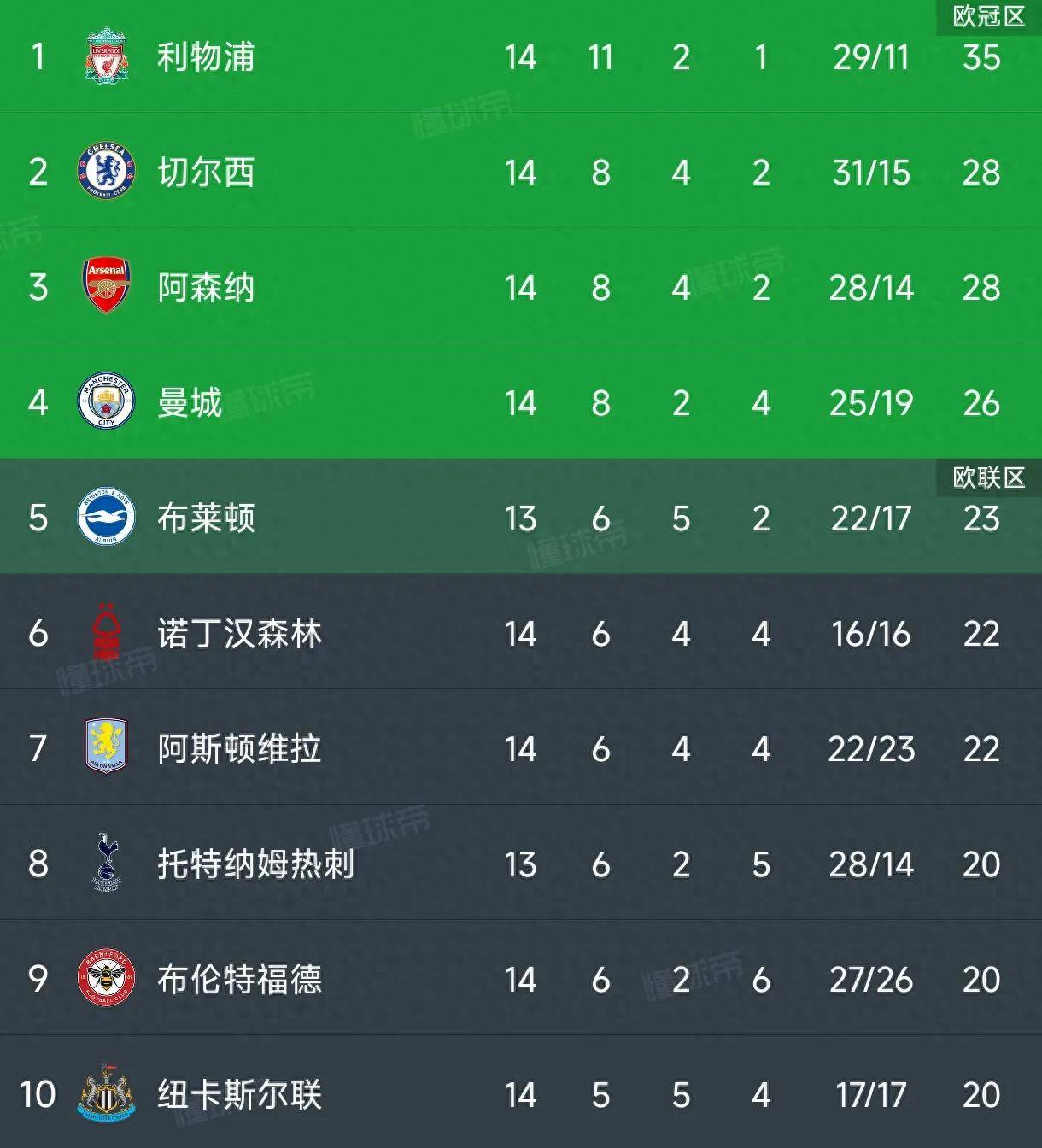Click the Brentford bee badge
Viewport: 1042px width, 1148px height.
click(106, 979)
